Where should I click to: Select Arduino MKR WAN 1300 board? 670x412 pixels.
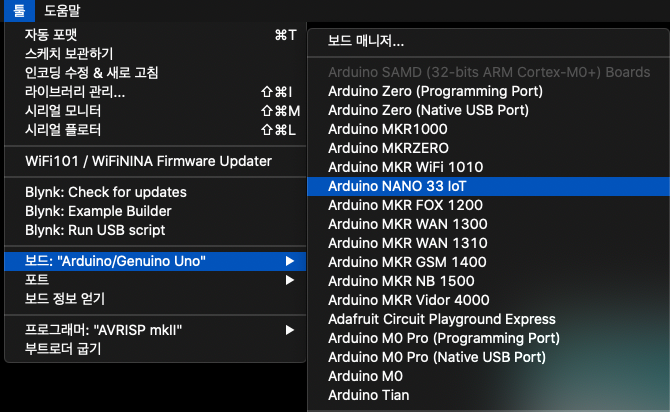pyautogui.click(x=488, y=224)
